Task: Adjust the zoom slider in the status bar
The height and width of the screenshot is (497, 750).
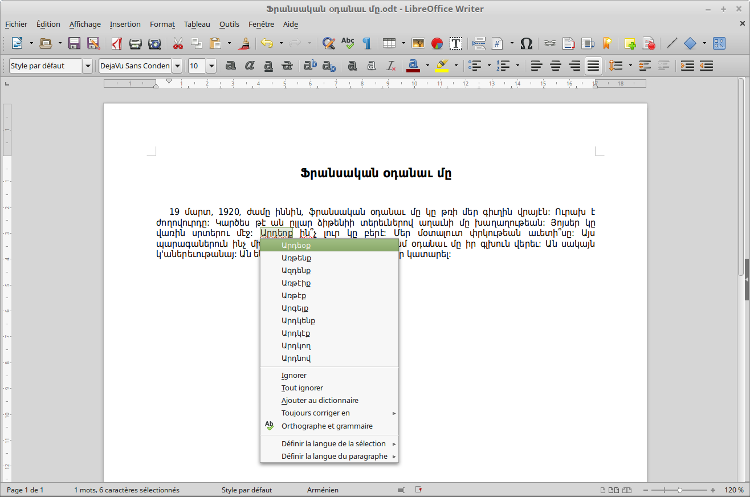Action: click(679, 490)
